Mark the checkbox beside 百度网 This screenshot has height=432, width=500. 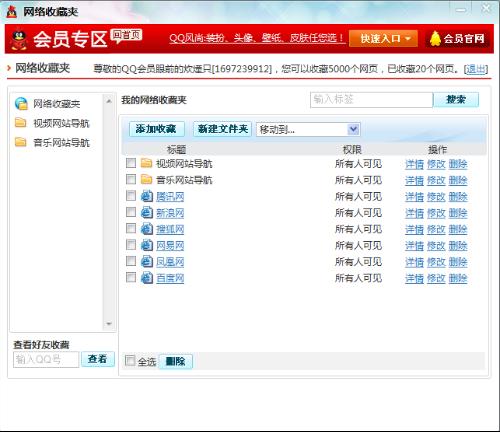click(x=131, y=277)
